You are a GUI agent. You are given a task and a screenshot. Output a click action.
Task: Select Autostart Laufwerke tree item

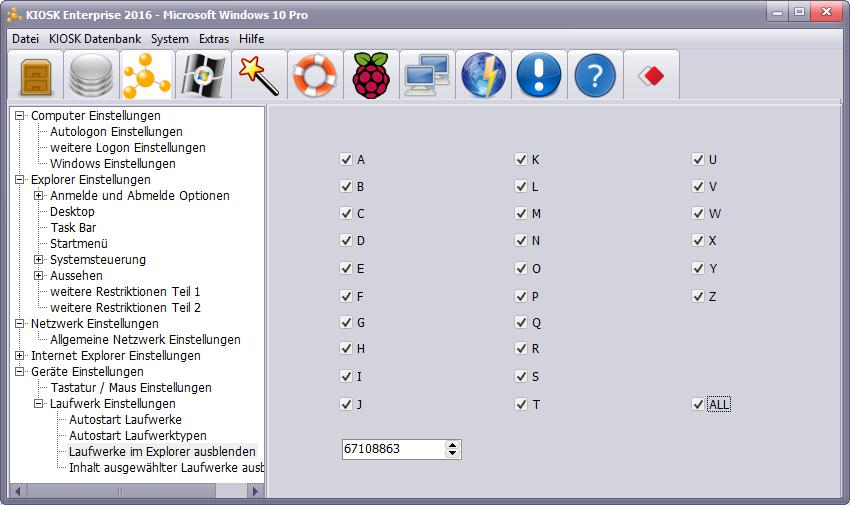click(x=125, y=419)
